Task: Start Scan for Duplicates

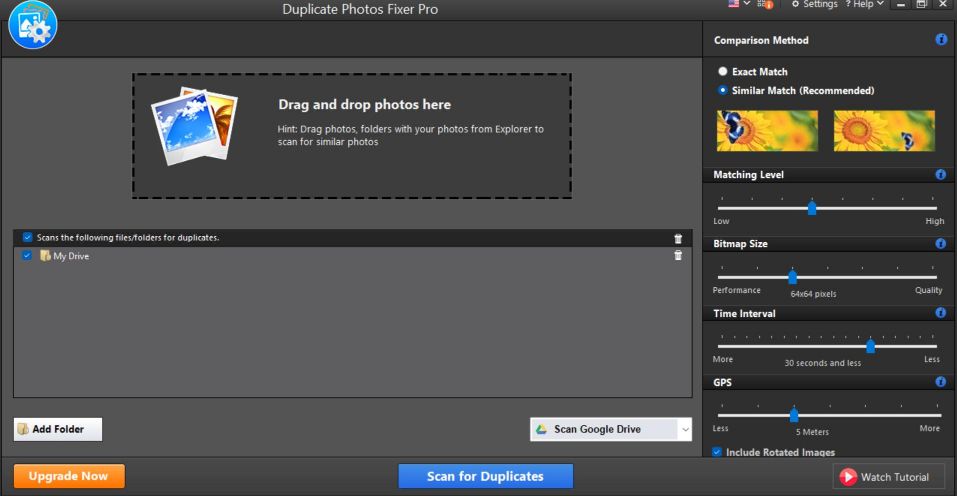Action: click(485, 476)
